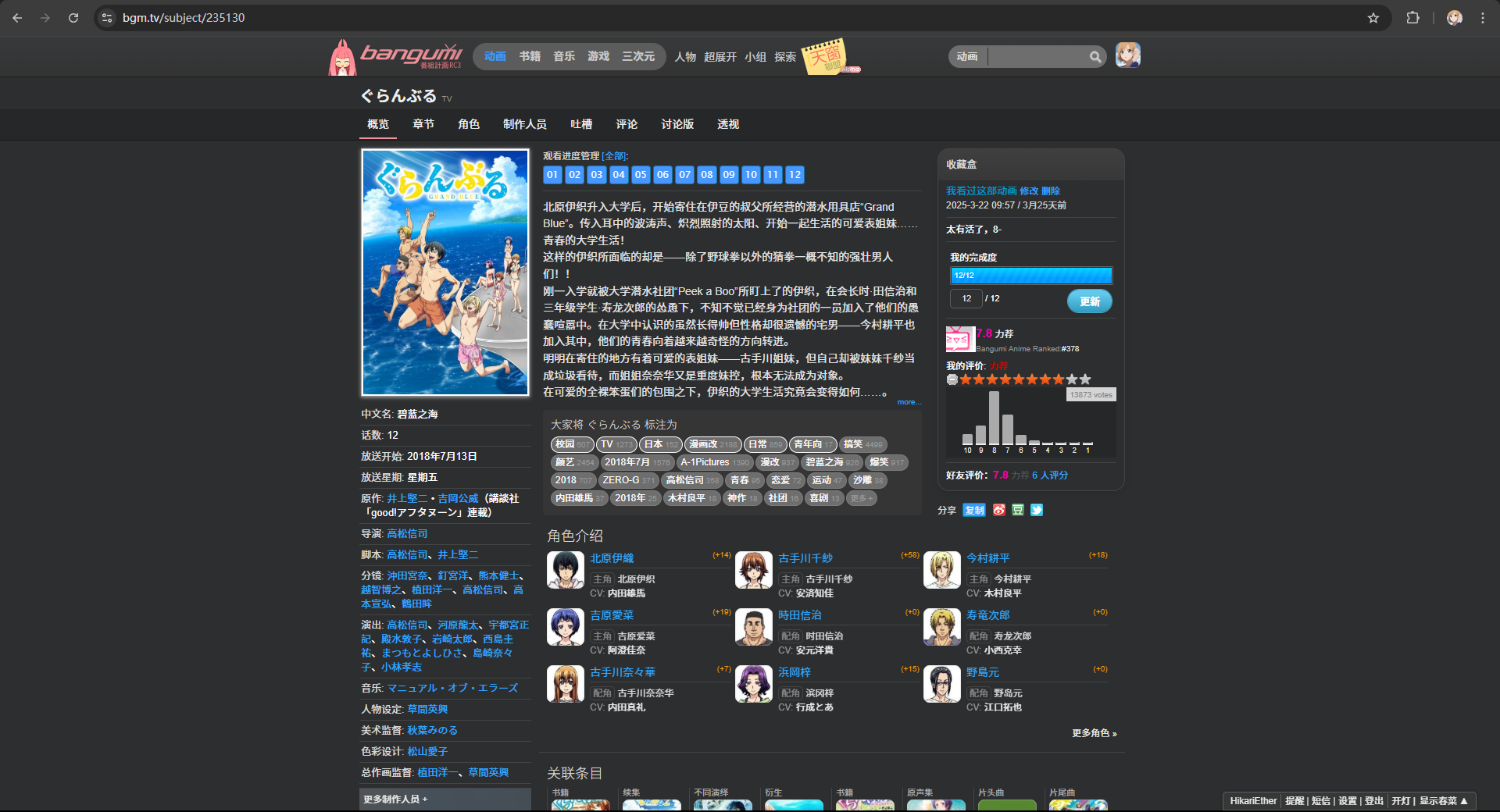Open 浜岡梓 character avatar
The image size is (1500, 812).
tap(754, 684)
